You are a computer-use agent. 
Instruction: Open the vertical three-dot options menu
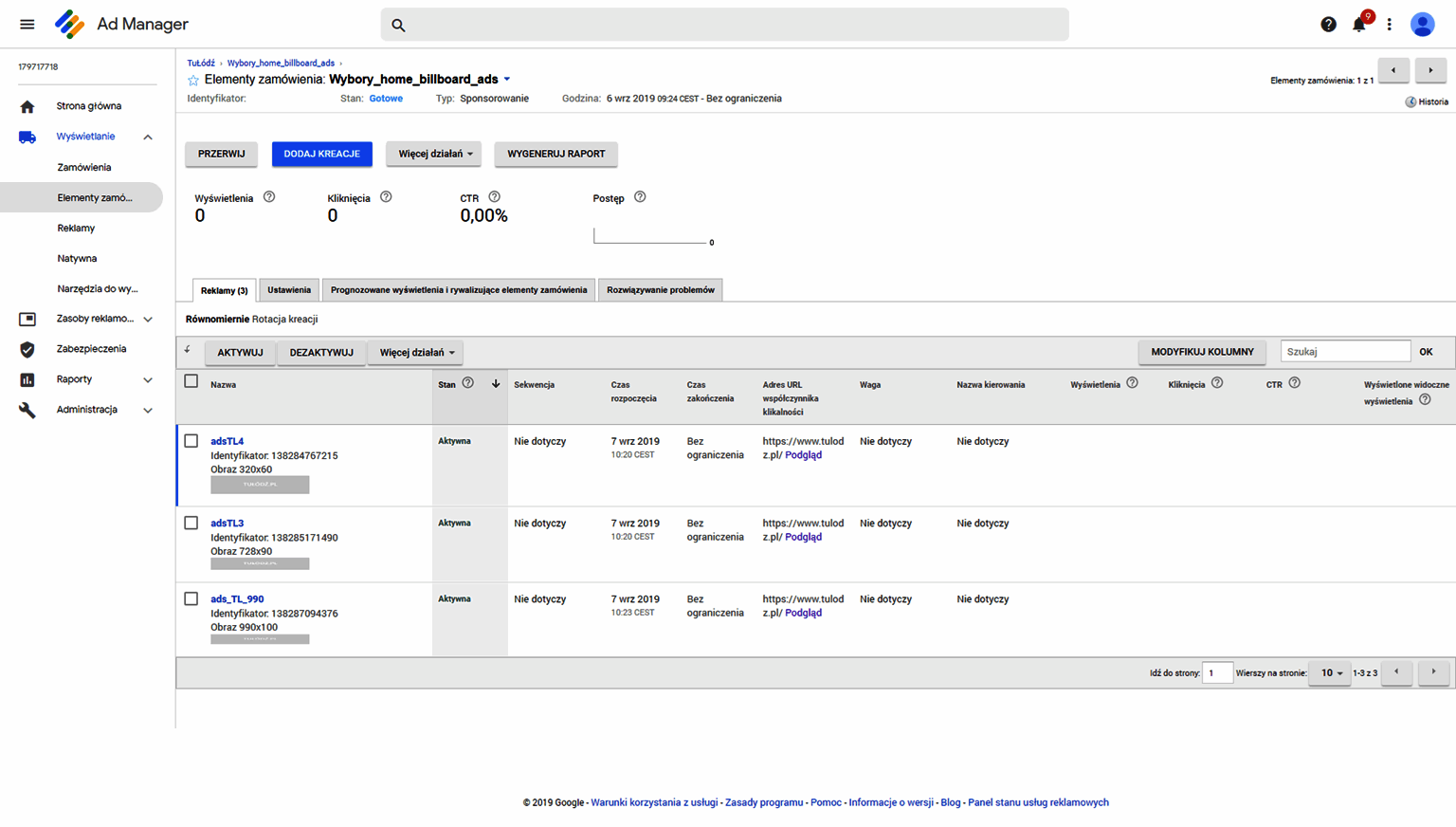(x=1390, y=25)
